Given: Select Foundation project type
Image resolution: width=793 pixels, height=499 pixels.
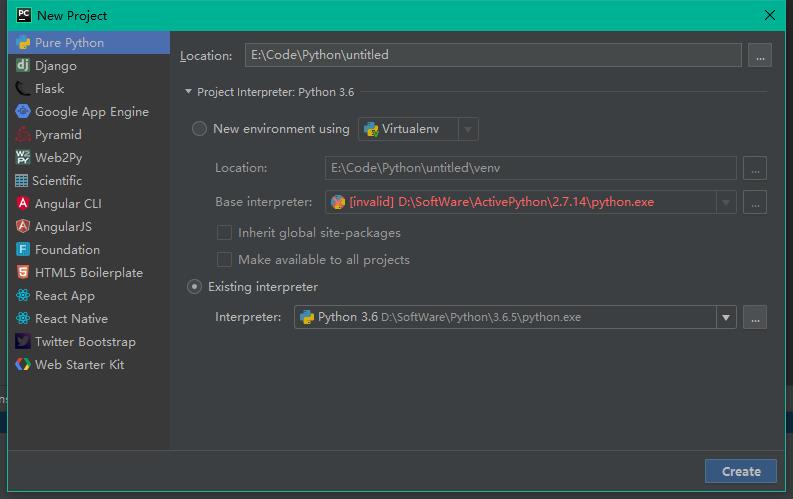Looking at the screenshot, I should pos(89,250).
